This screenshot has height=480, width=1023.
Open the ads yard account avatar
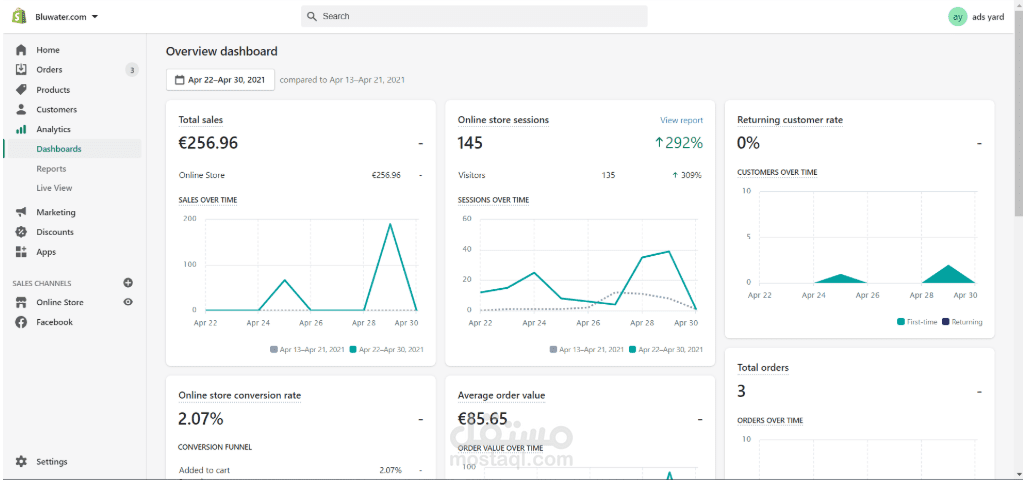point(957,17)
